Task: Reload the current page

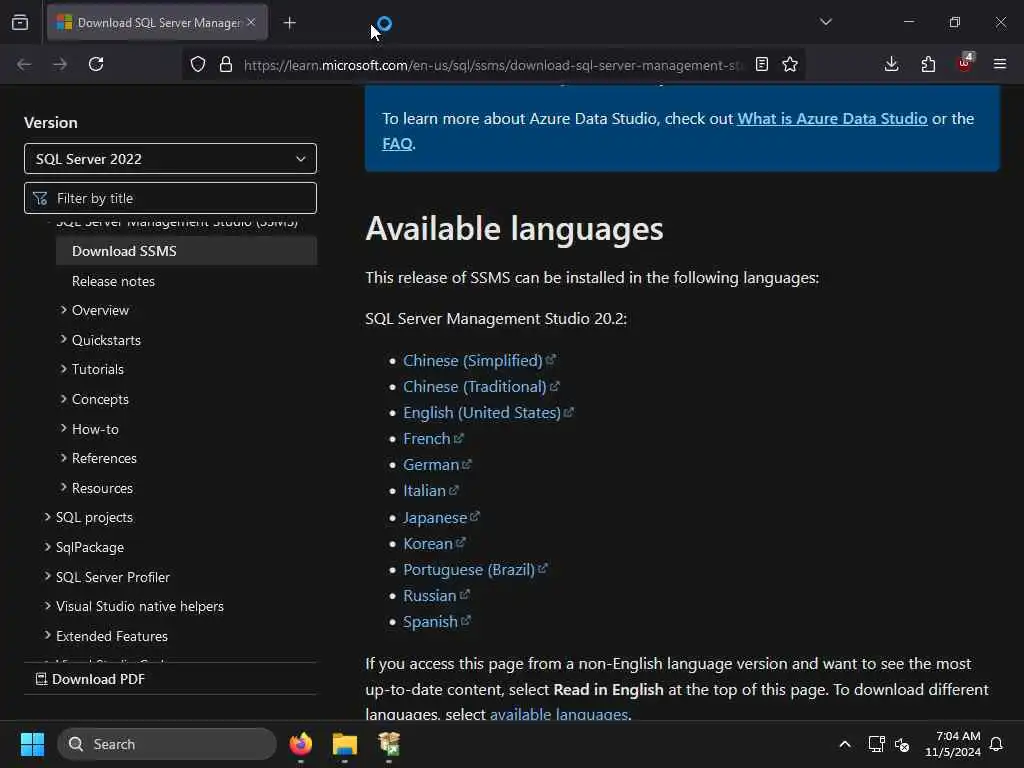Action: [96, 64]
